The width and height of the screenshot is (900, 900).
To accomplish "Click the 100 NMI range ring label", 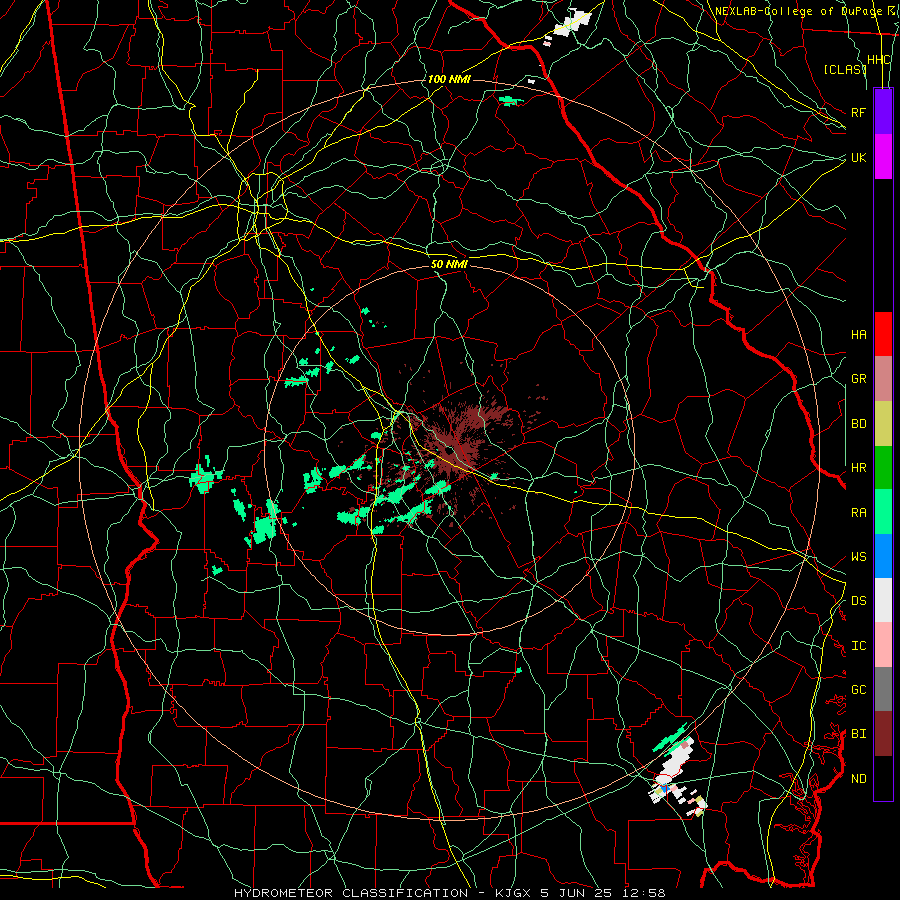I will coord(449,79).
